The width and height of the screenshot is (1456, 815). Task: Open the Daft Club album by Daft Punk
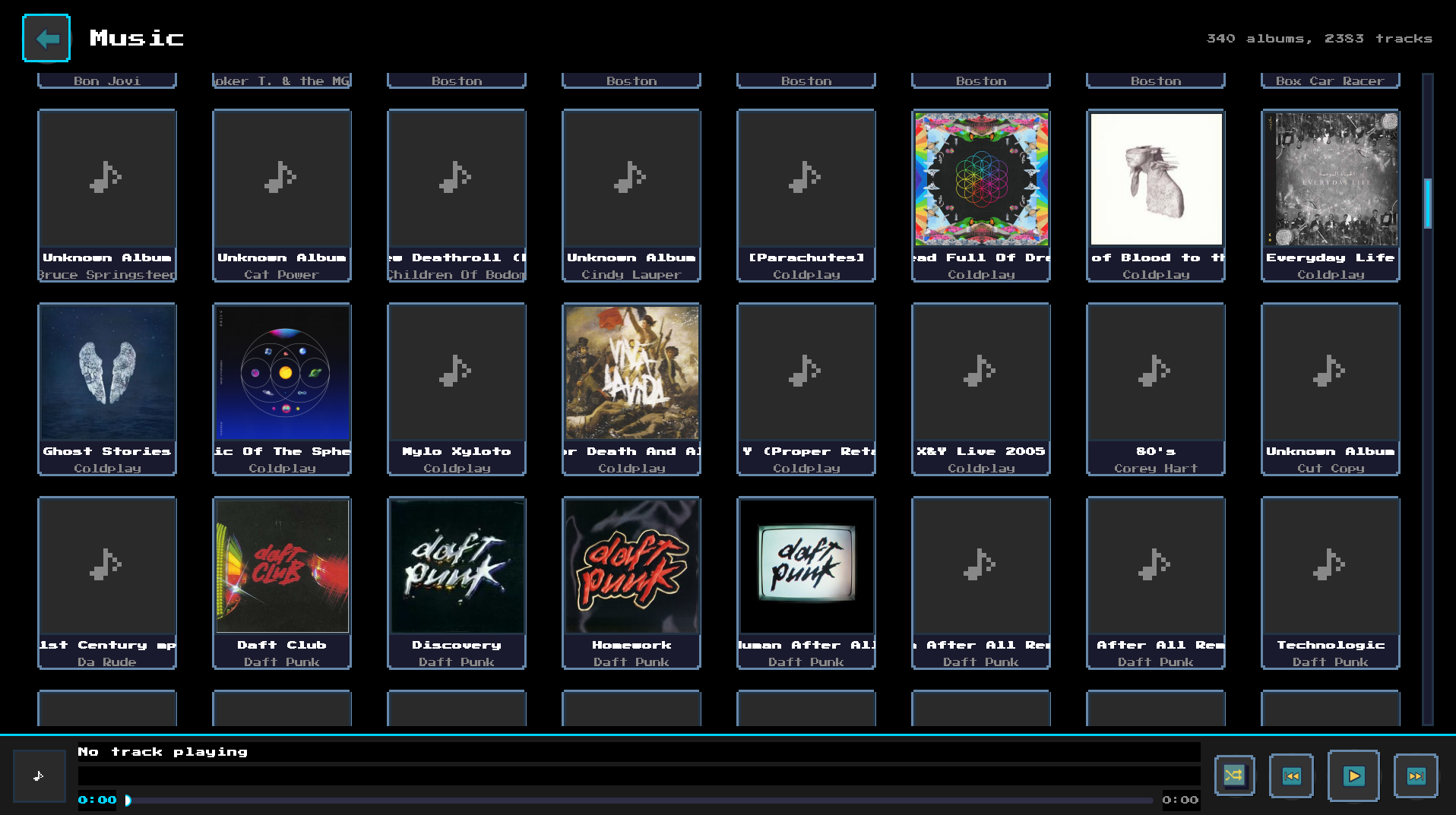281,566
